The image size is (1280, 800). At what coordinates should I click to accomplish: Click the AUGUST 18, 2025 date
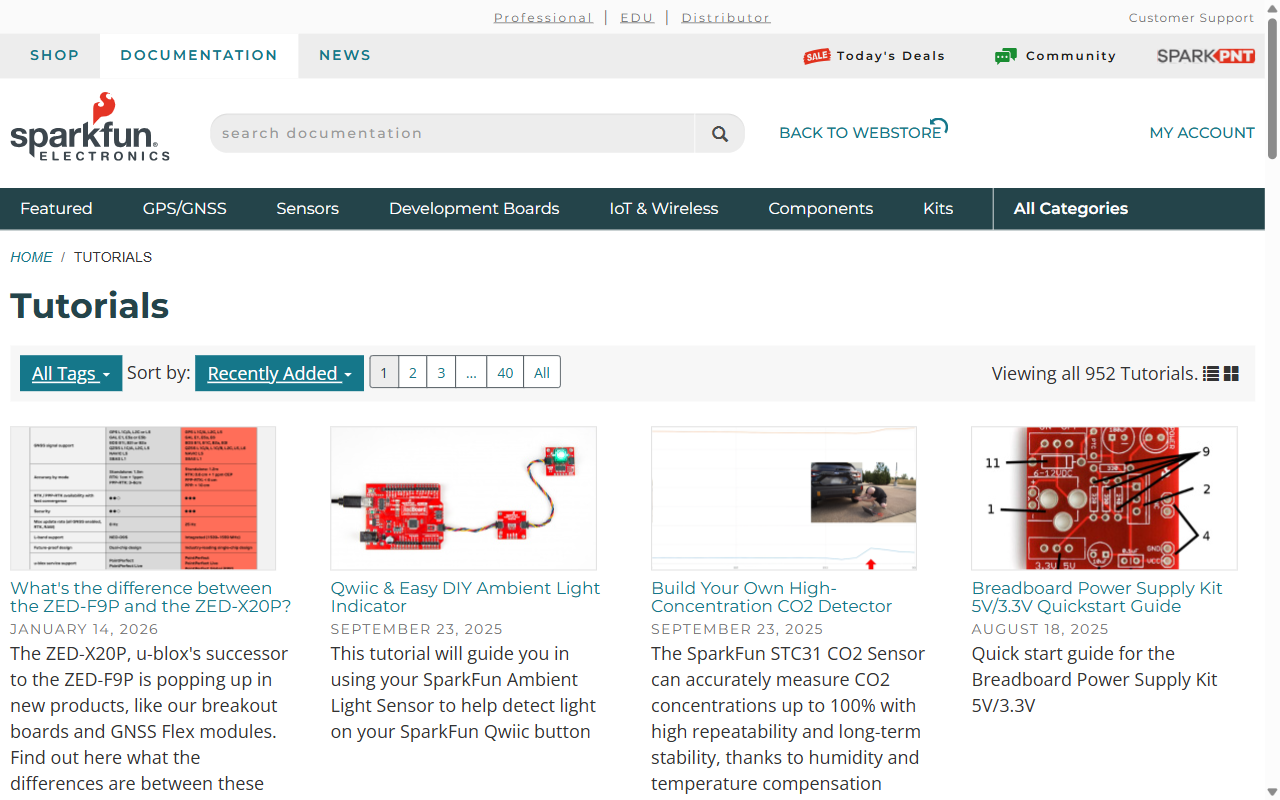[1040, 629]
